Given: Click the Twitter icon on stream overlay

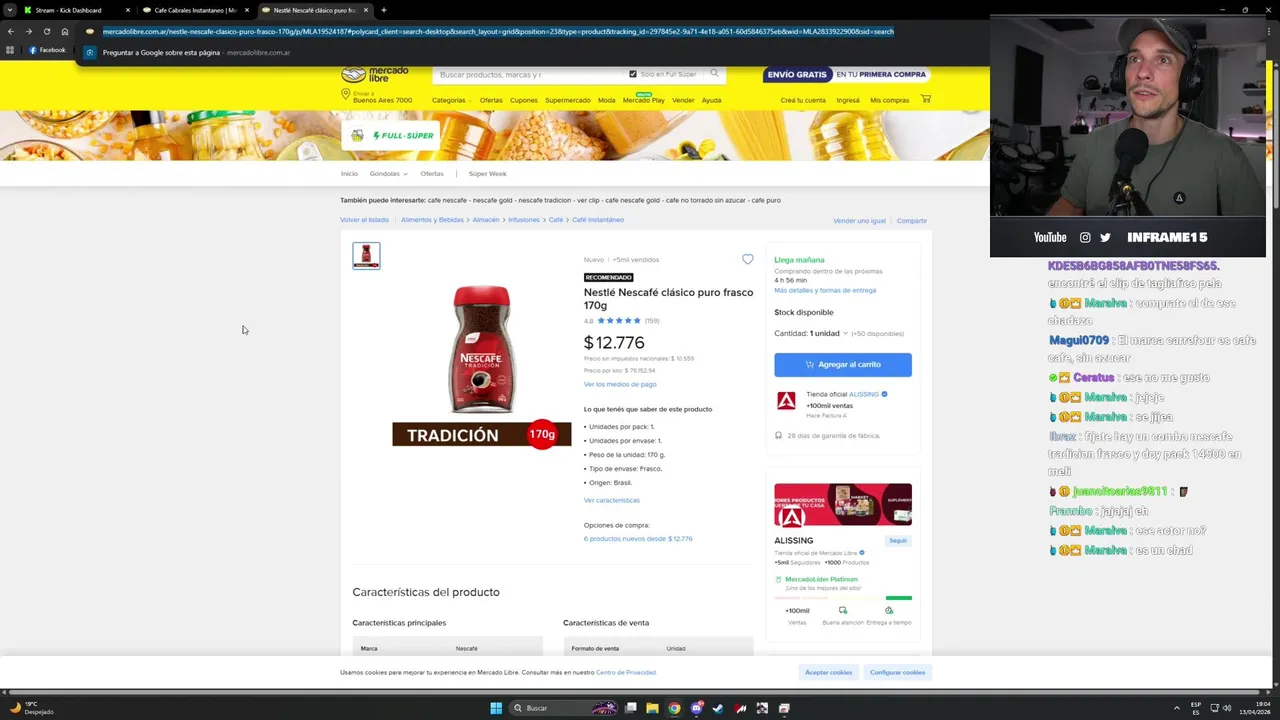Looking at the screenshot, I should pos(1105,237).
